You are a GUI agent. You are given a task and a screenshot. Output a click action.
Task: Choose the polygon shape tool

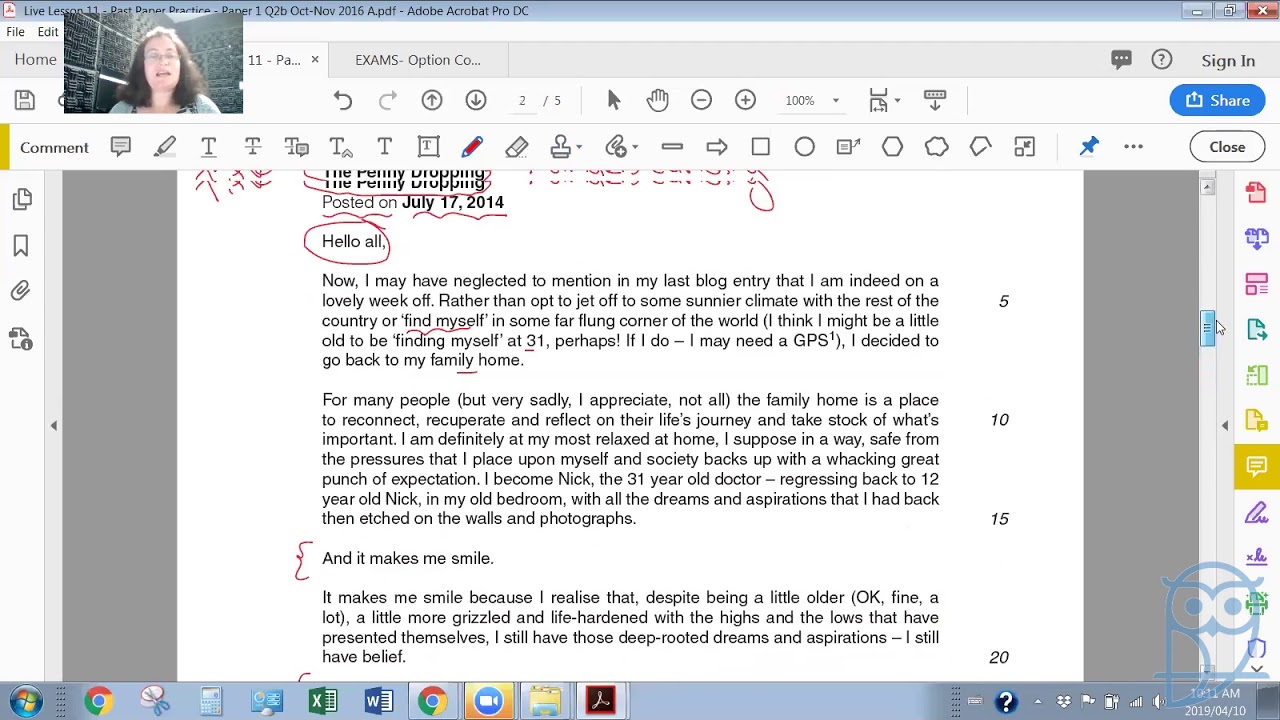point(893,147)
